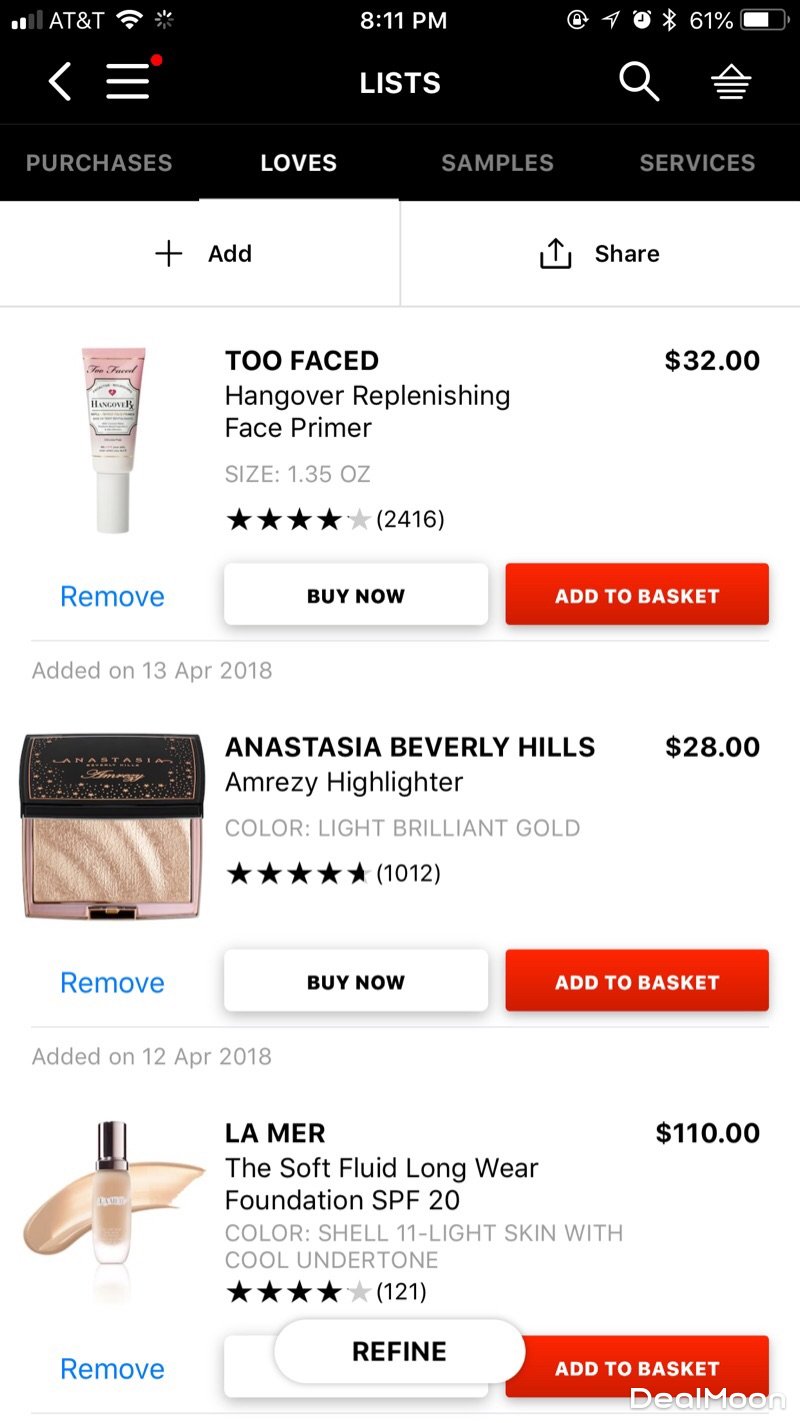Switch to the Purchases tab
The image size is (800, 1423).
(99, 163)
